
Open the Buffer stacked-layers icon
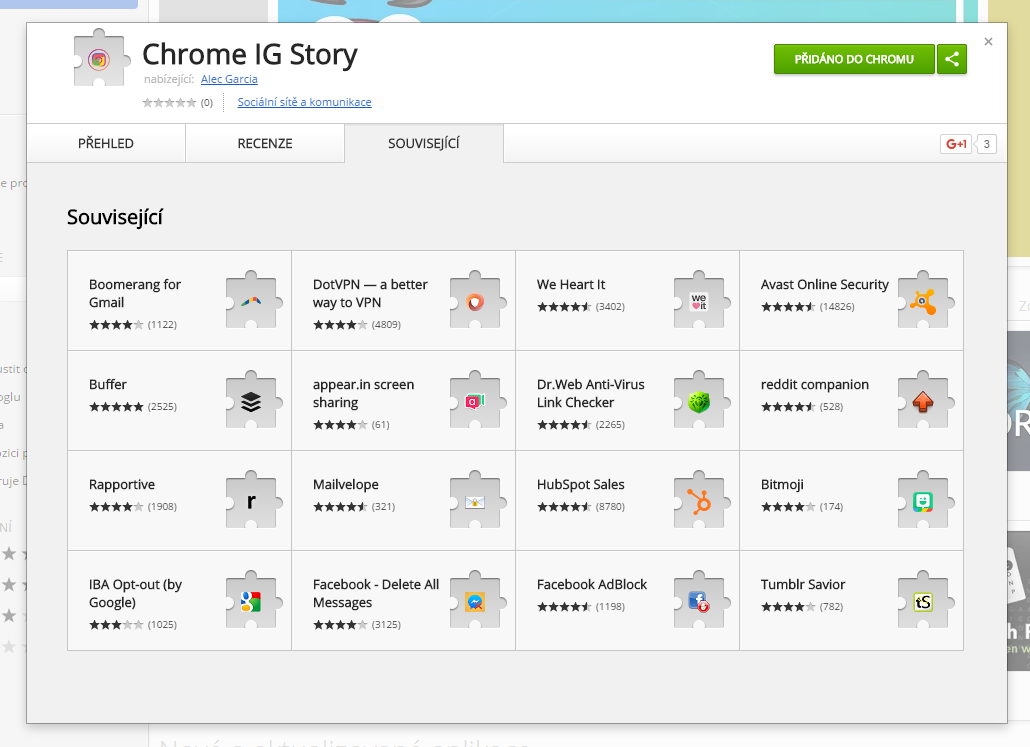(x=254, y=399)
